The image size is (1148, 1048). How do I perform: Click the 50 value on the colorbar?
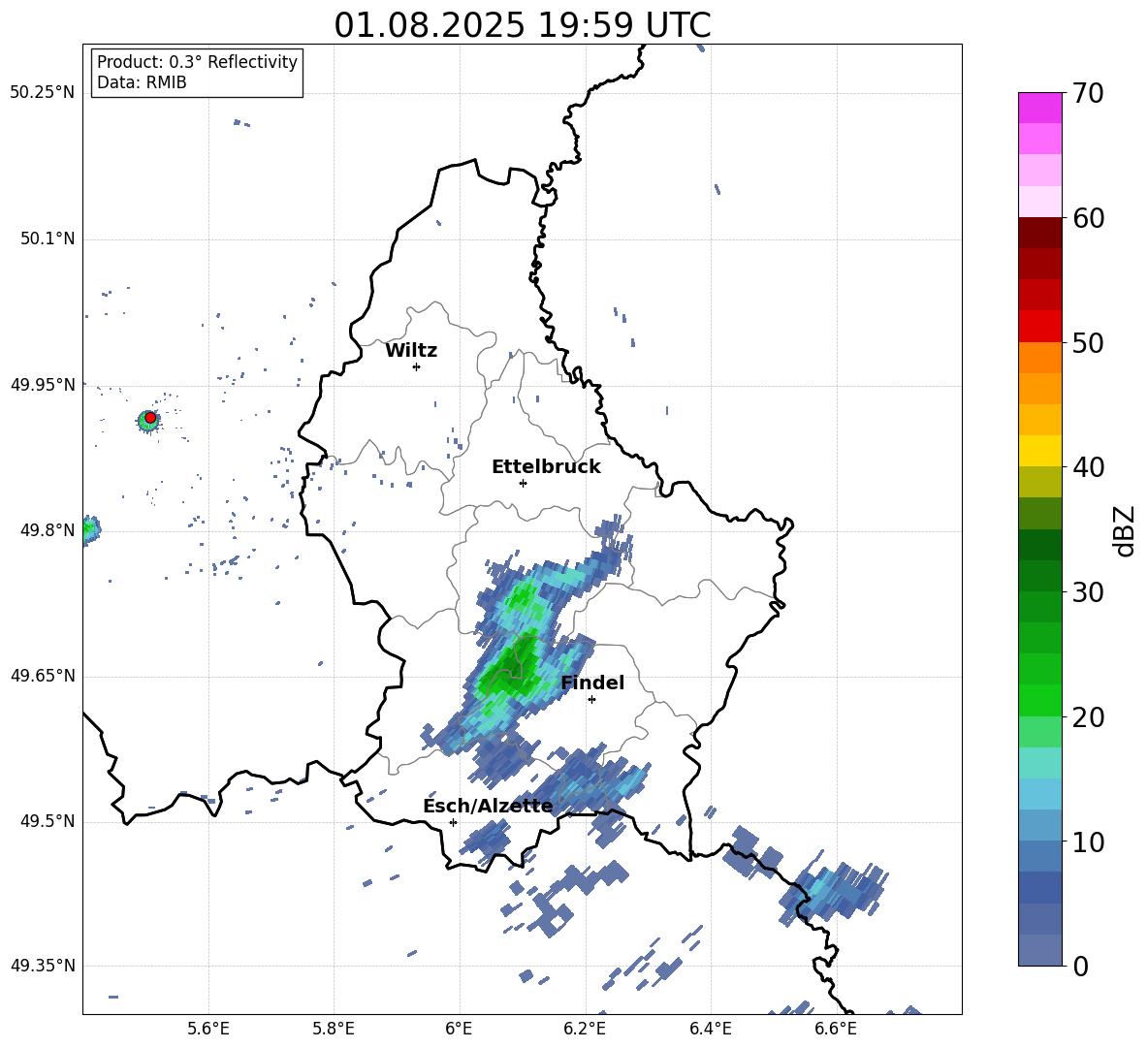1088,343
